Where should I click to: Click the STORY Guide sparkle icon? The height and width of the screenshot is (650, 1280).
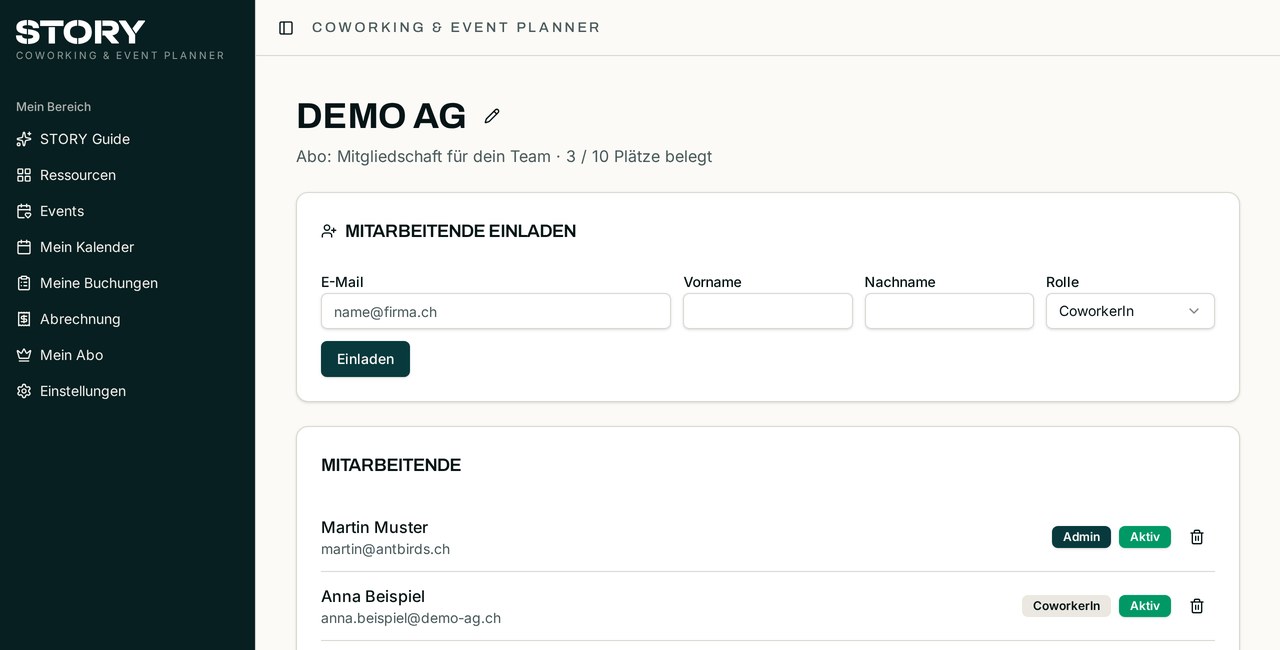[24, 139]
